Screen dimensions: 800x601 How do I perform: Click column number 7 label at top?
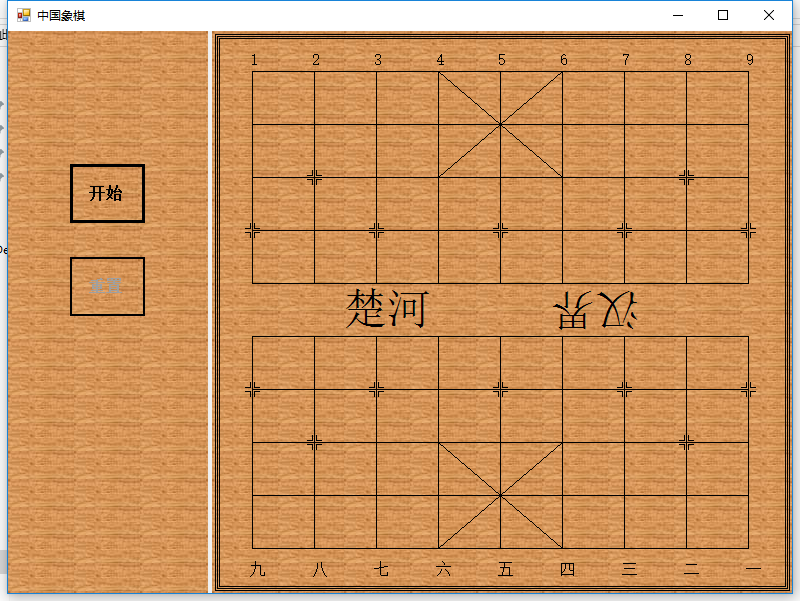coord(626,60)
